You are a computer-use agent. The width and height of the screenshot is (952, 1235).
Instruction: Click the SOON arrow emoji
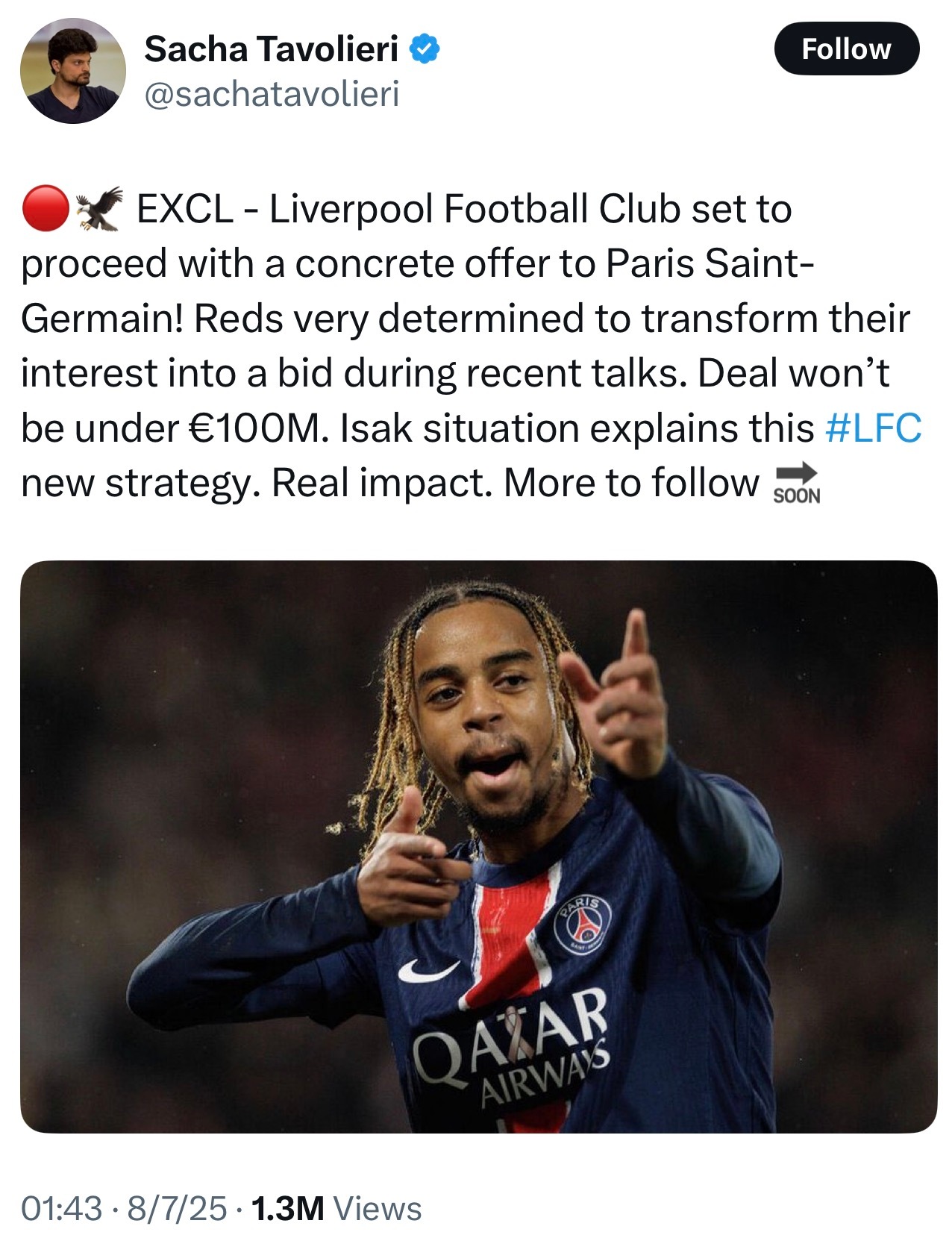click(x=796, y=484)
